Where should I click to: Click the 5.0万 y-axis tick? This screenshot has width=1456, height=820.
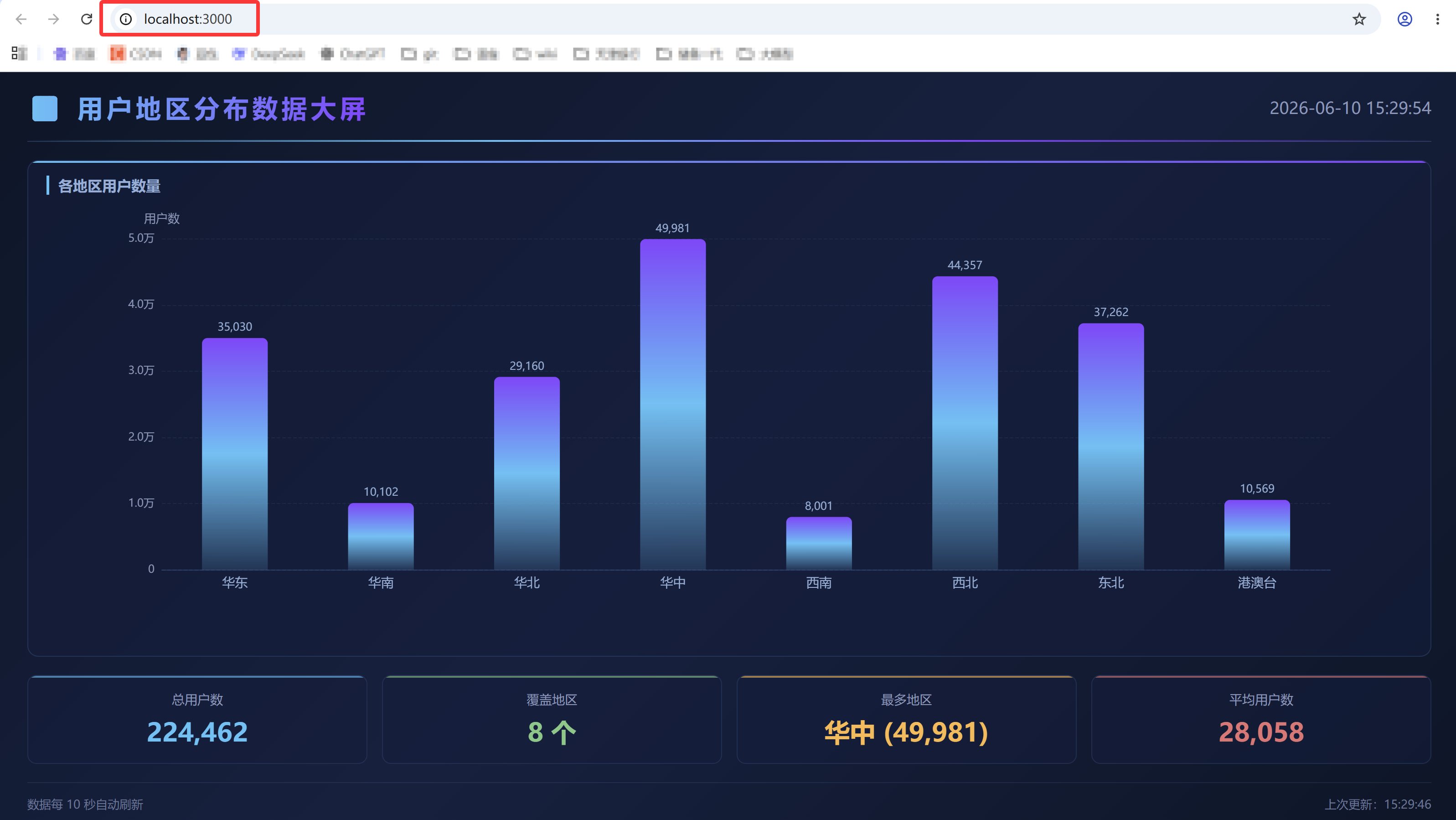(141, 238)
